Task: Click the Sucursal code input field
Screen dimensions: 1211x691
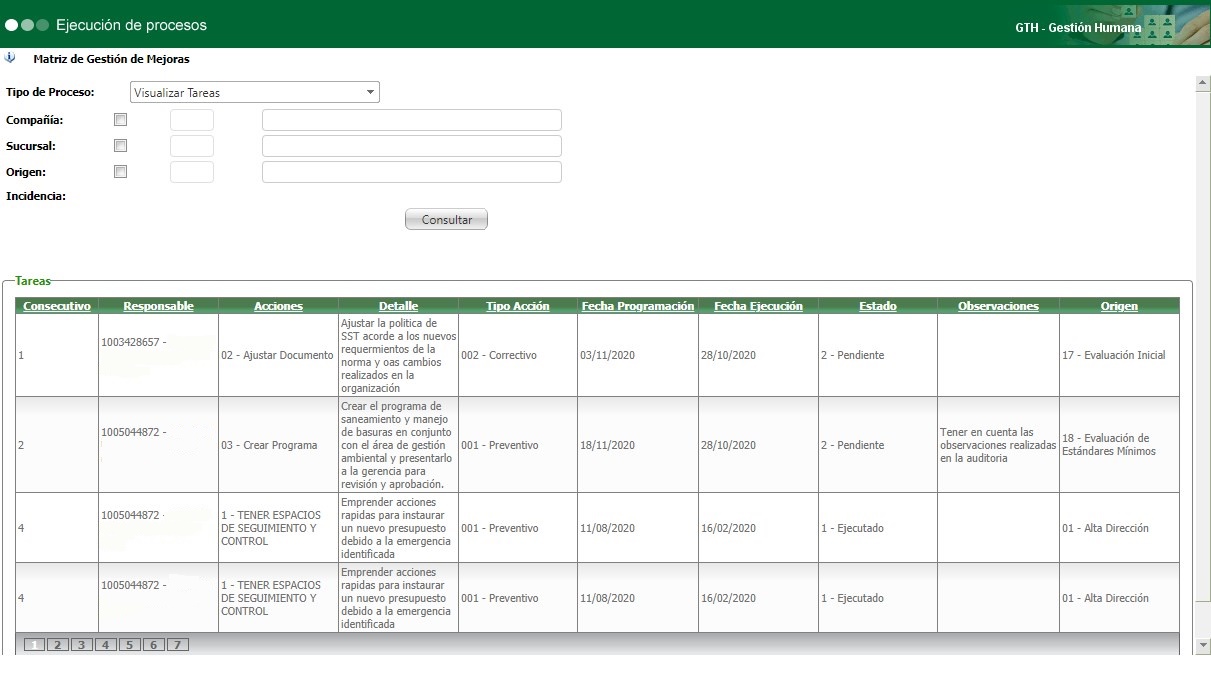Action: [x=192, y=146]
